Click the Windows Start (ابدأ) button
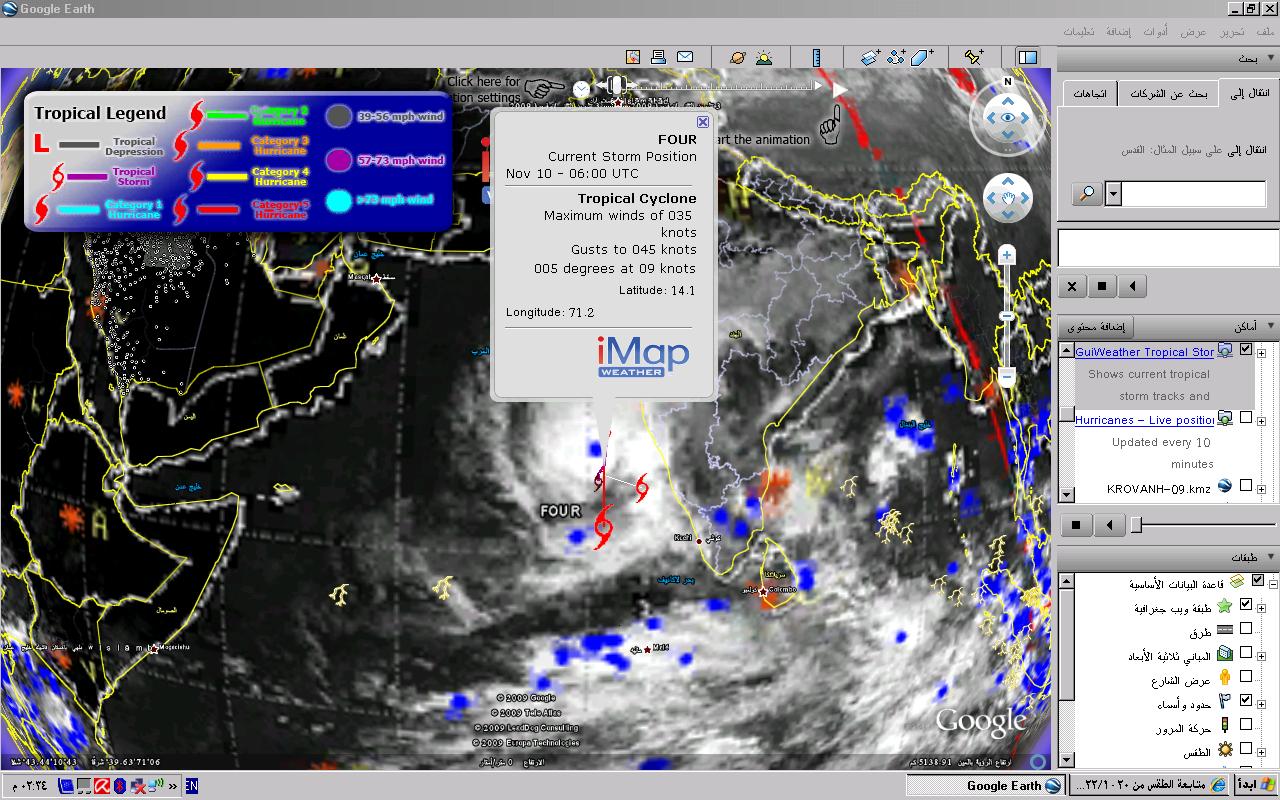This screenshot has width=1280, height=800. [1256, 785]
